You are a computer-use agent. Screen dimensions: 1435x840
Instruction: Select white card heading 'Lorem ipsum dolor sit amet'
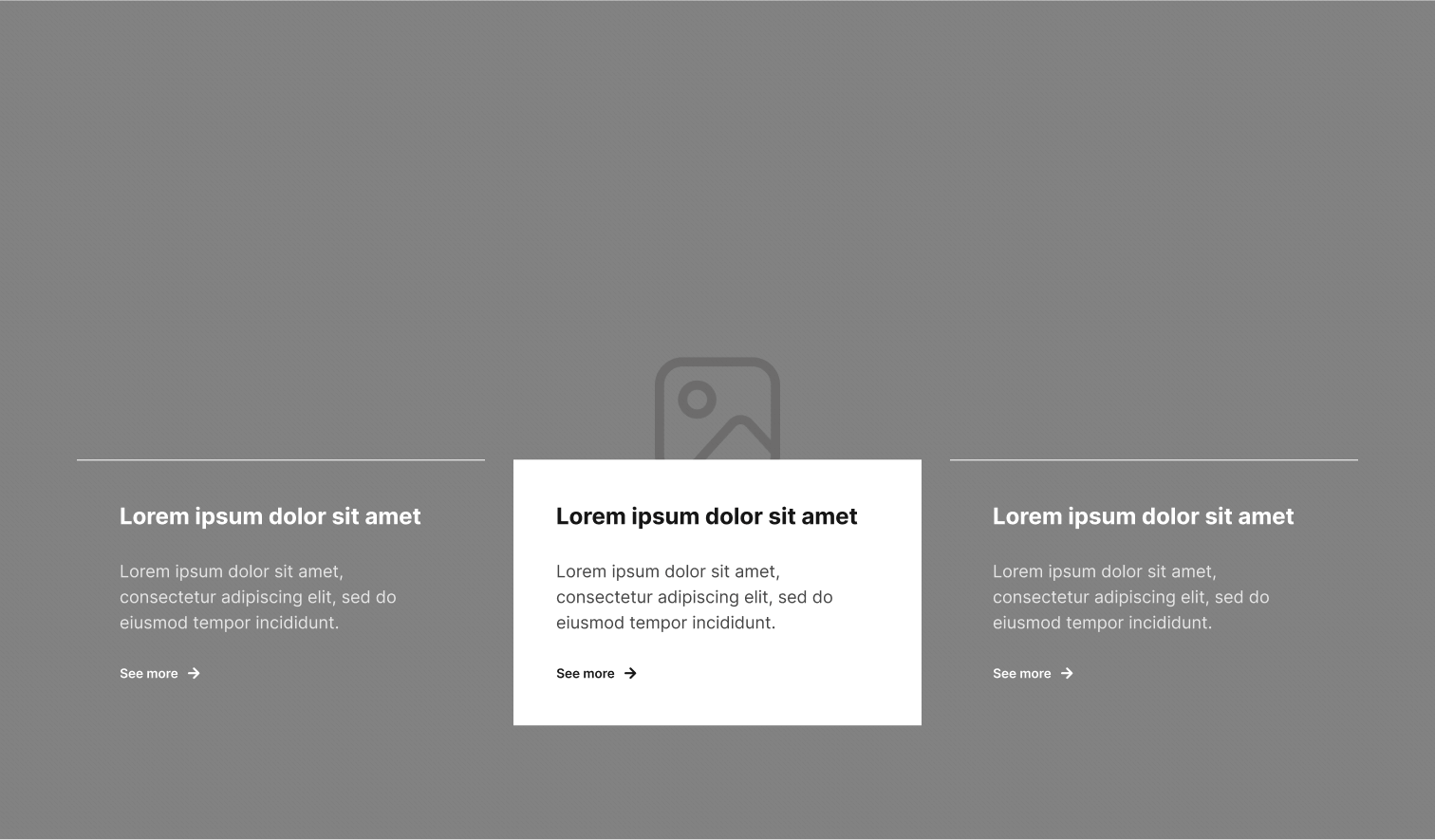706,516
